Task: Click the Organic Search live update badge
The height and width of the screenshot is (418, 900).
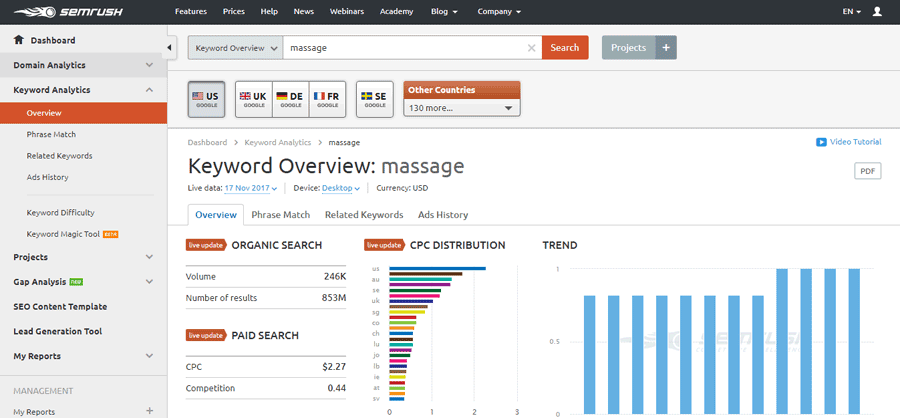Action: point(206,245)
